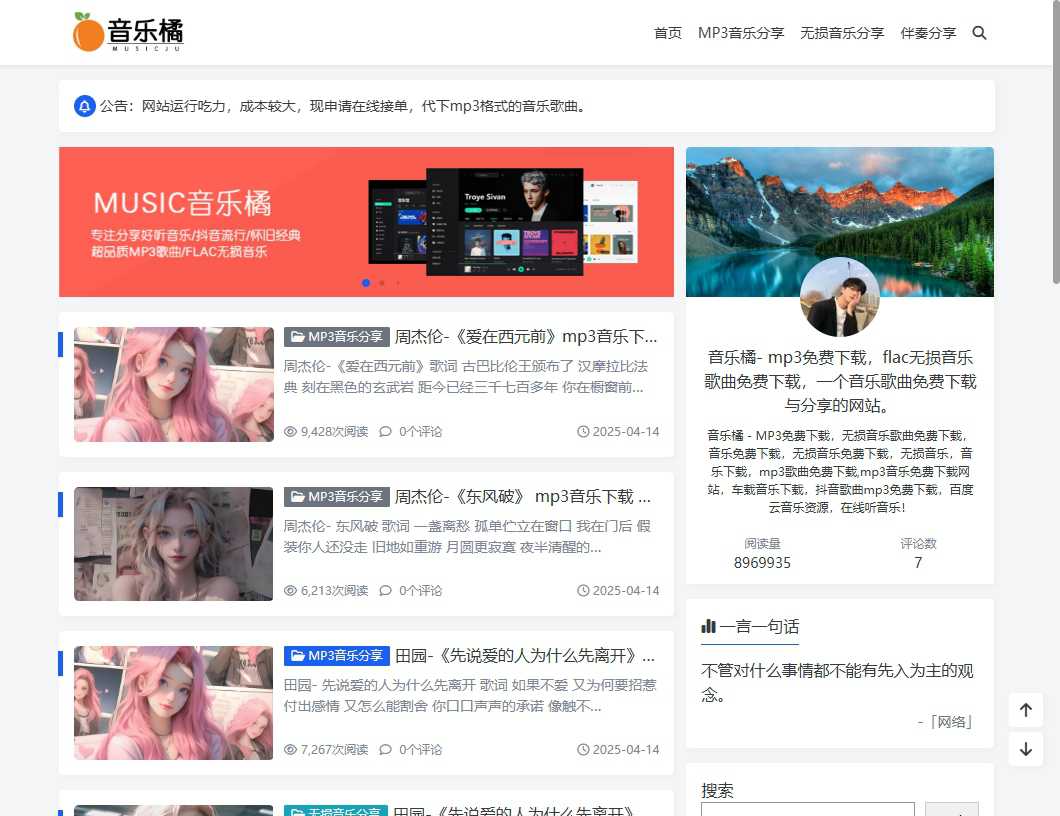Click the clock icon in 爱在西元前 post
1060x816 pixels.
tap(583, 431)
